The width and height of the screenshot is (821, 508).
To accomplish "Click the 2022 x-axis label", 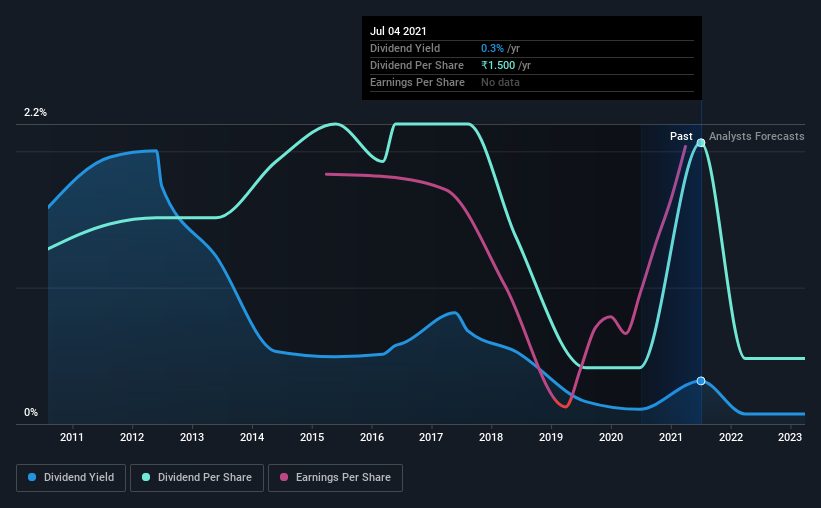I will [x=731, y=437].
